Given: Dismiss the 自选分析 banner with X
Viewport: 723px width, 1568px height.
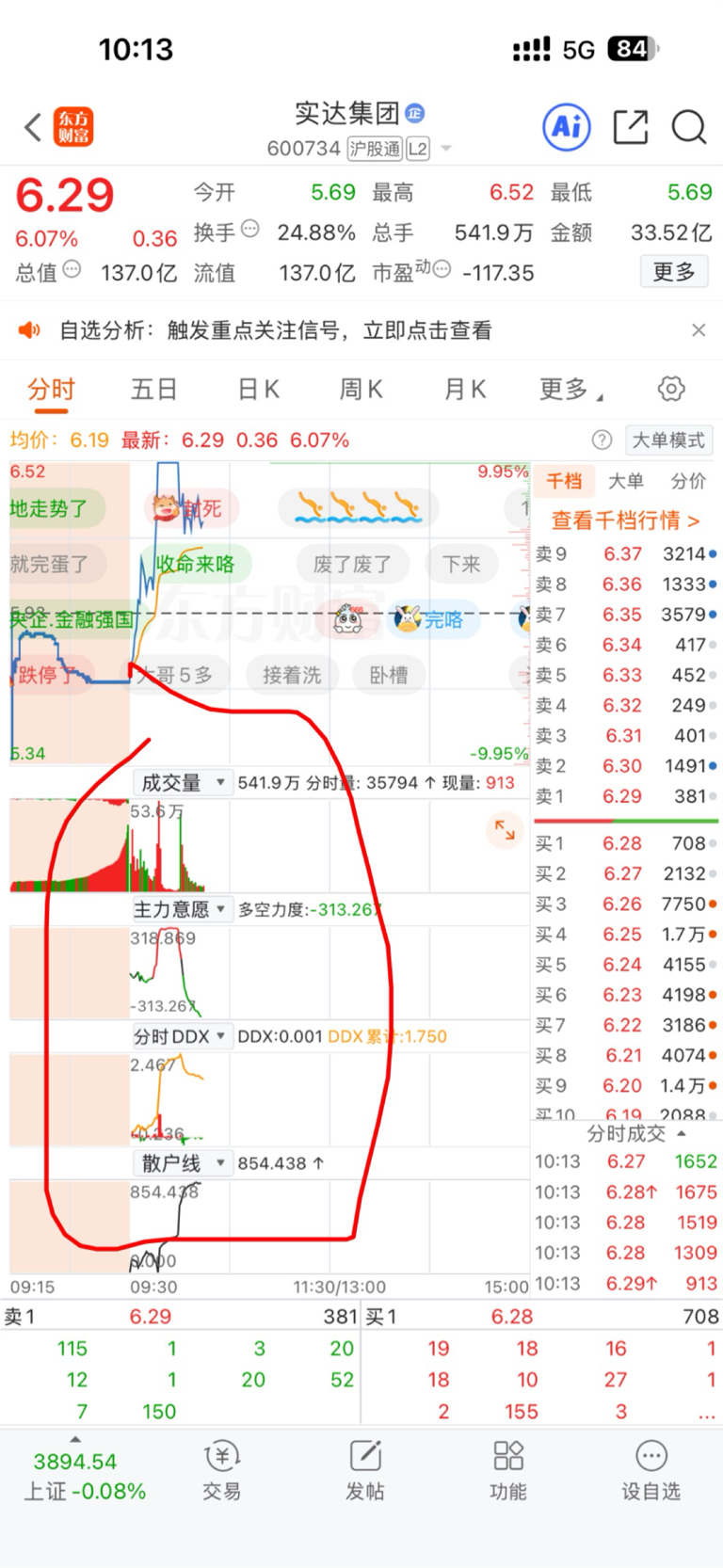Looking at the screenshot, I should (699, 329).
